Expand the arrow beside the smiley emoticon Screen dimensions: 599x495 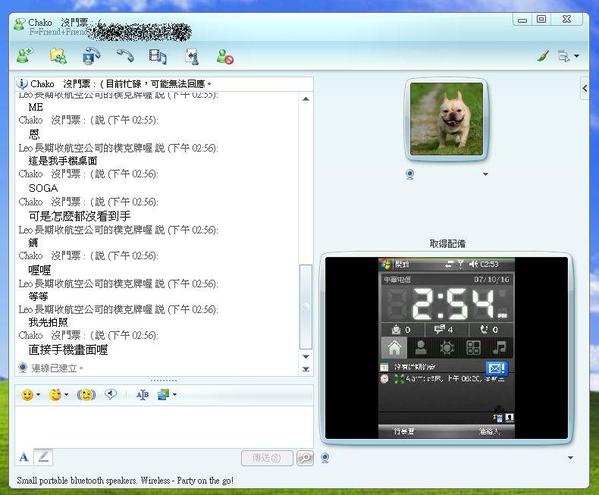point(38,395)
